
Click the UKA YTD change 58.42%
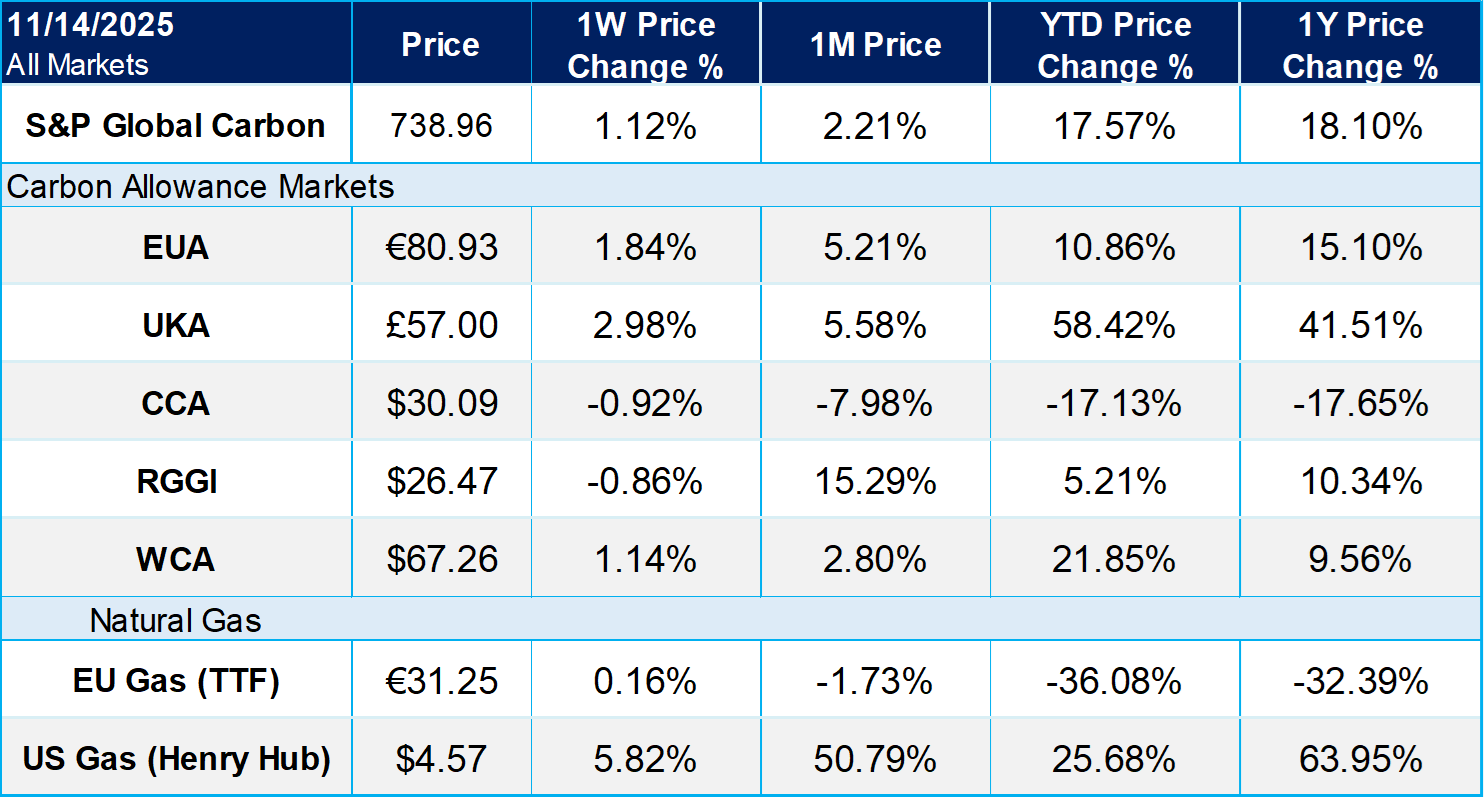coord(1115,324)
